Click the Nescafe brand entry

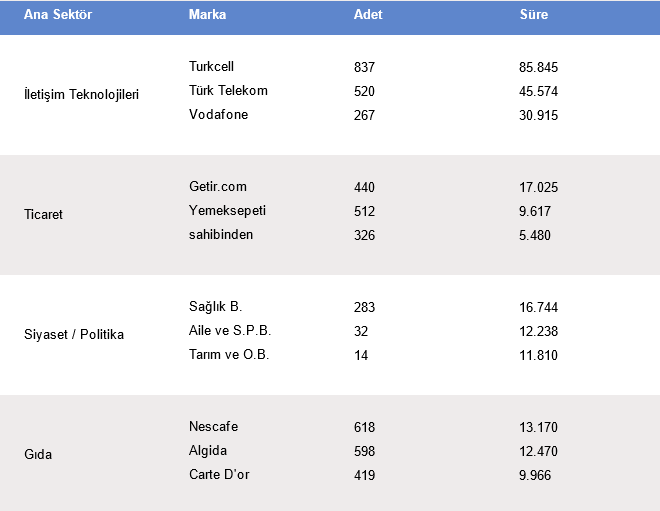(x=213, y=427)
